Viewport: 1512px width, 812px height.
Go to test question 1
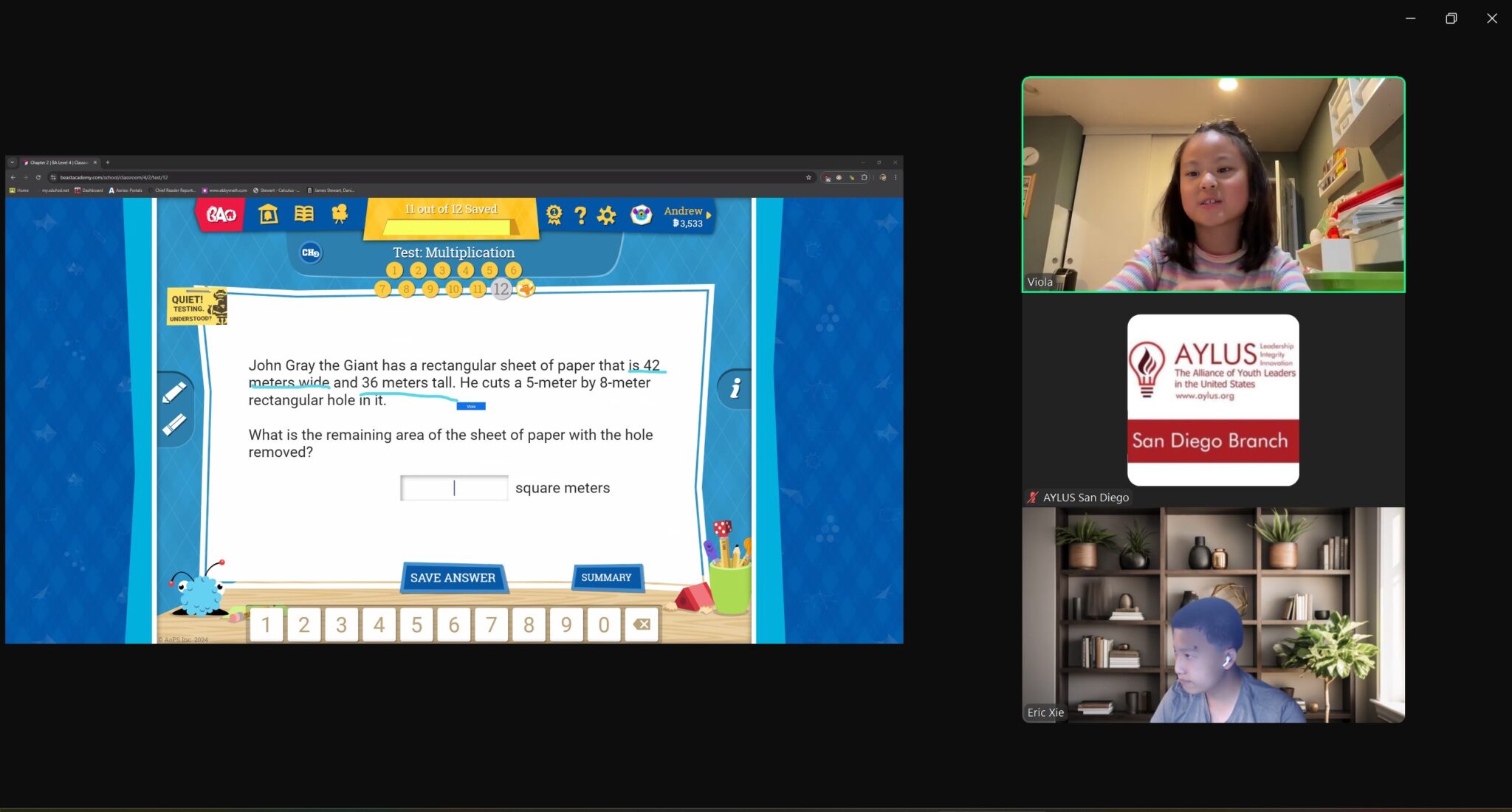click(x=394, y=270)
